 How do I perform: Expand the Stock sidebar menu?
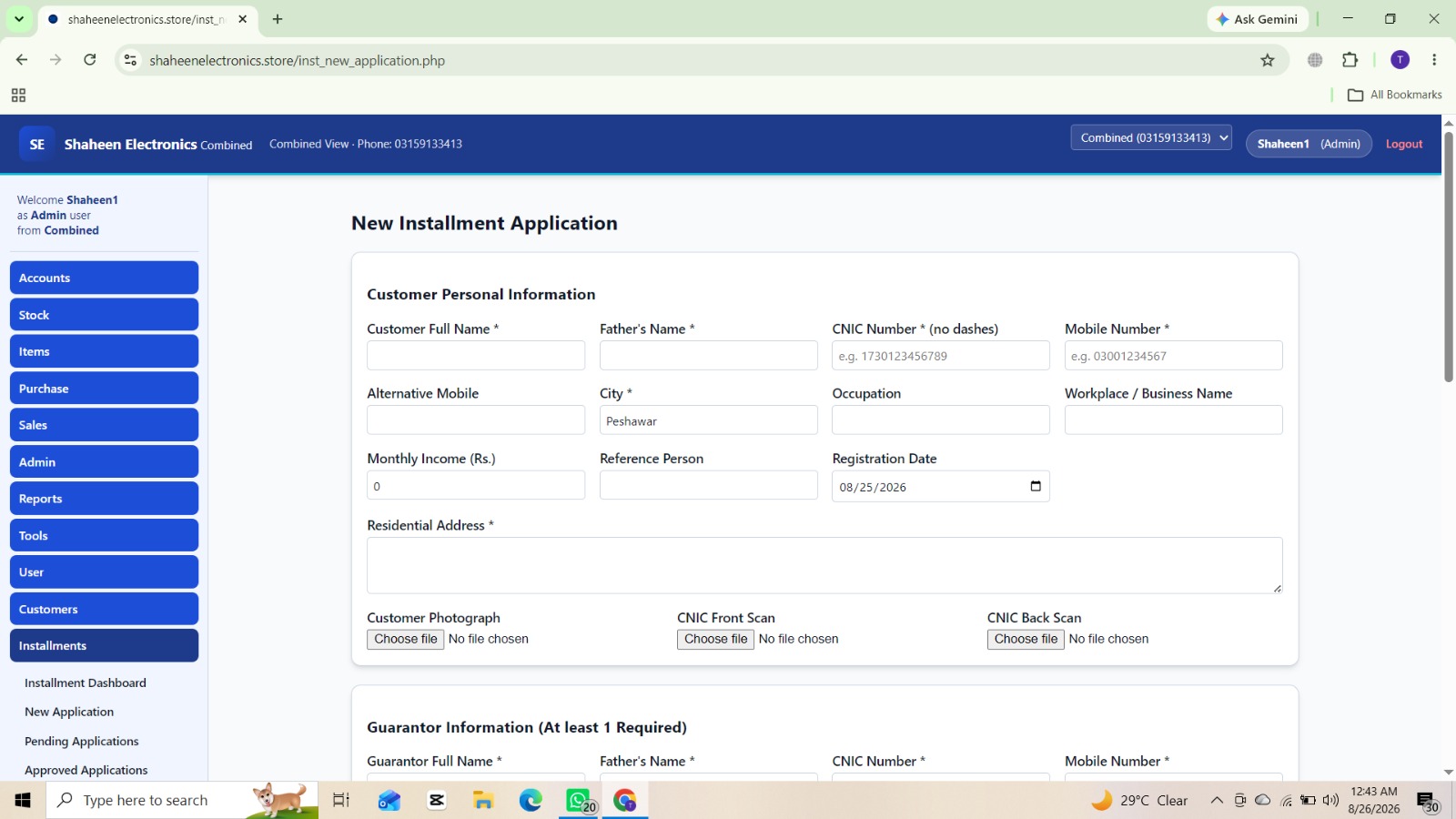(x=104, y=315)
